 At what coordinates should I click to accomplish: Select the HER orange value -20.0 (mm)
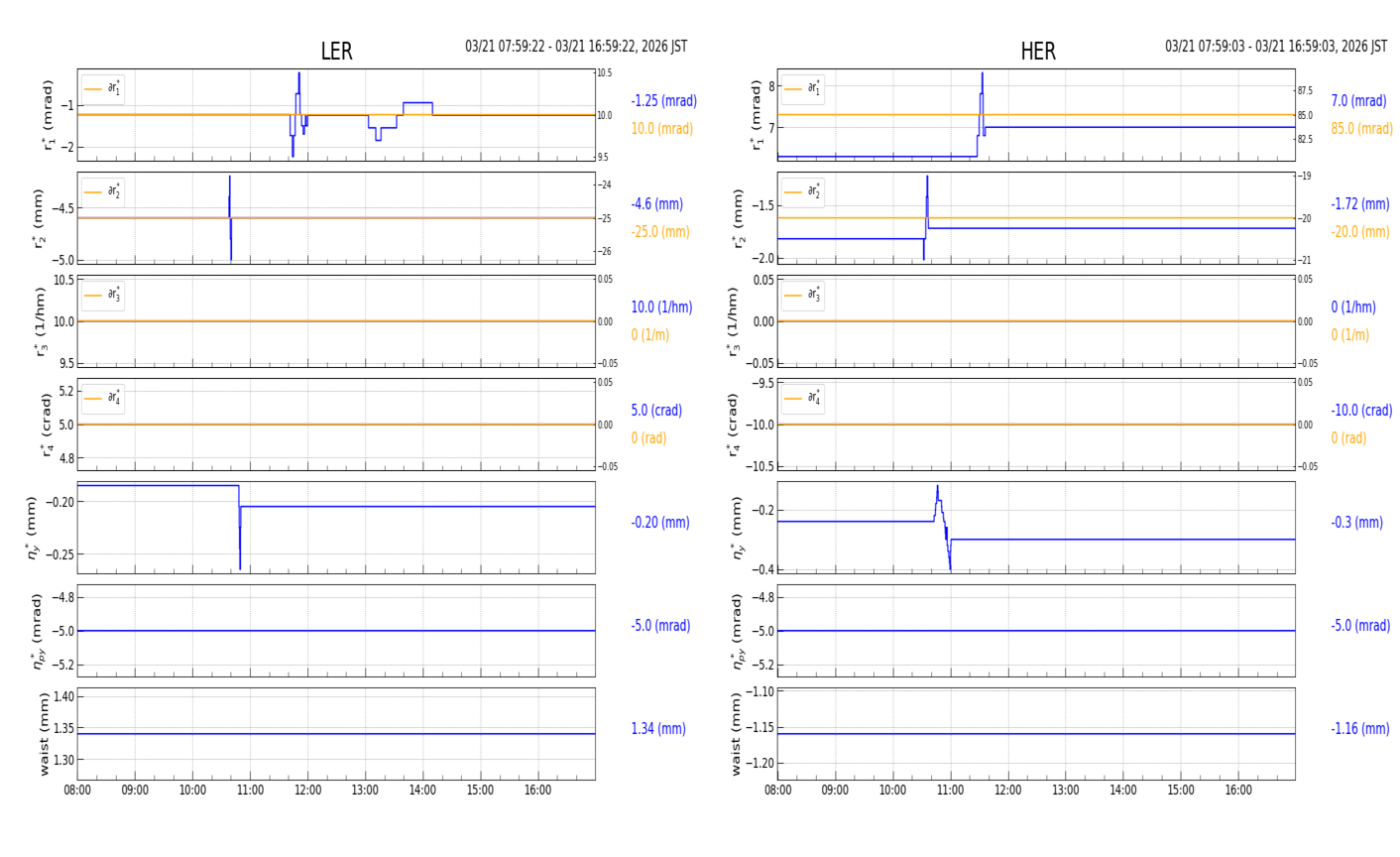click(x=1359, y=232)
